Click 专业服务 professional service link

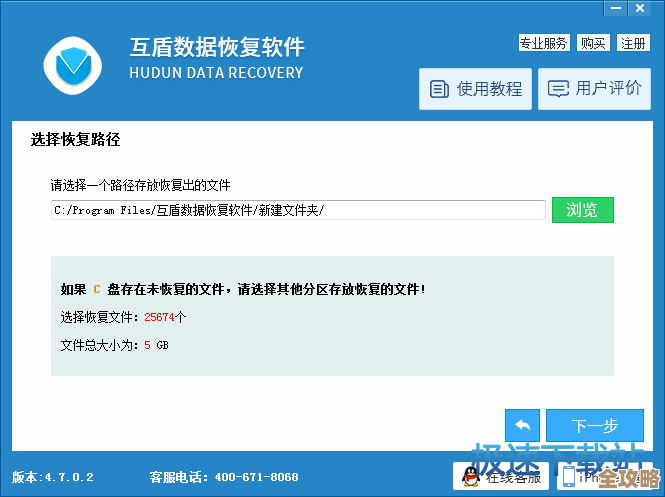[544, 43]
